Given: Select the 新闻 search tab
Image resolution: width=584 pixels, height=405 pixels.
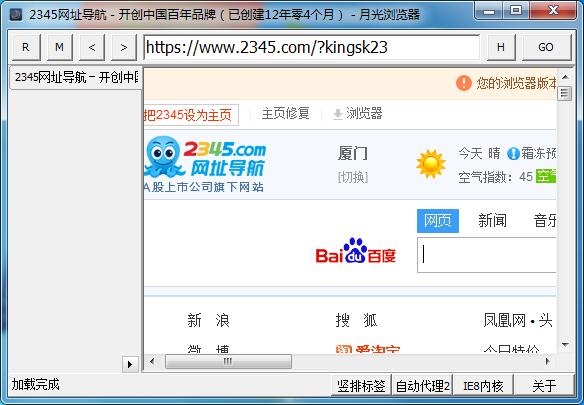Looking at the screenshot, I should (x=492, y=221).
